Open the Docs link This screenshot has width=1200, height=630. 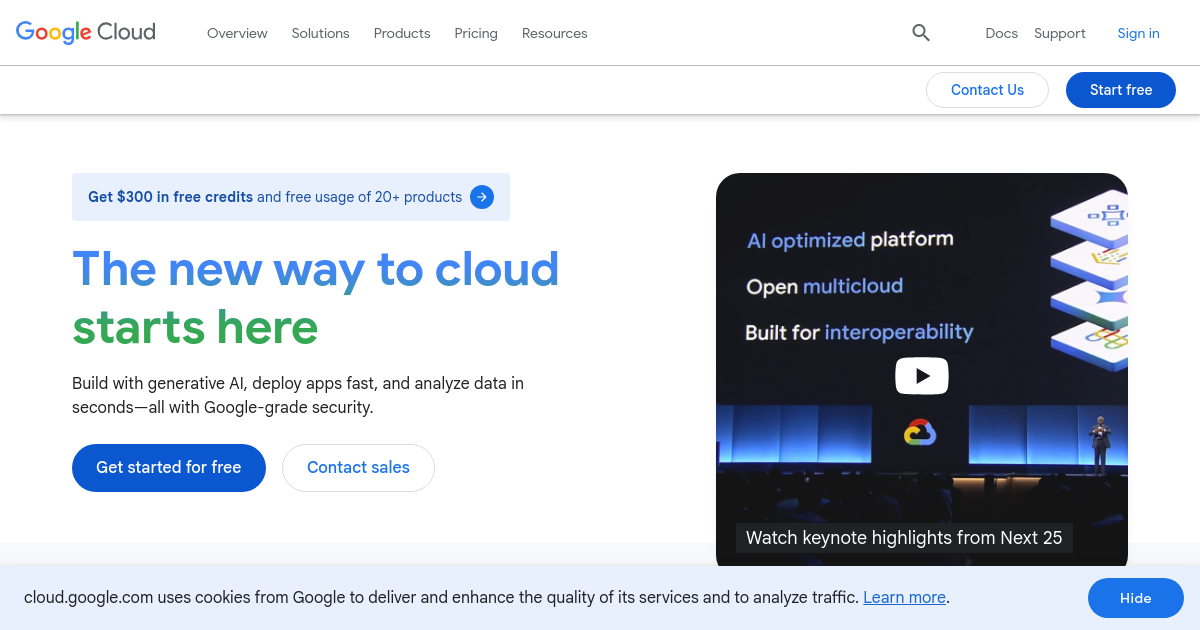tap(1001, 33)
